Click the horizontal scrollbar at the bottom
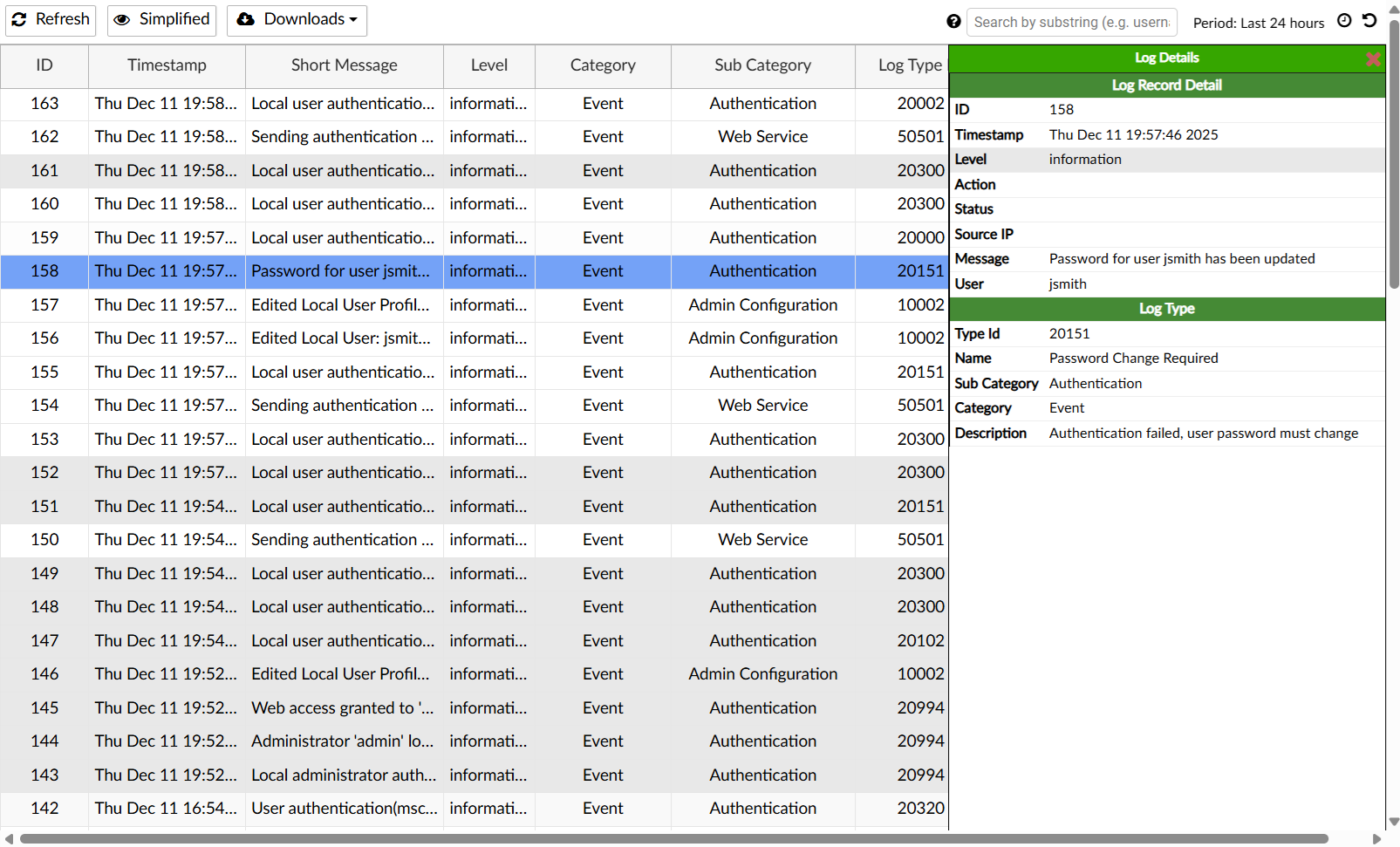 click(x=672, y=839)
